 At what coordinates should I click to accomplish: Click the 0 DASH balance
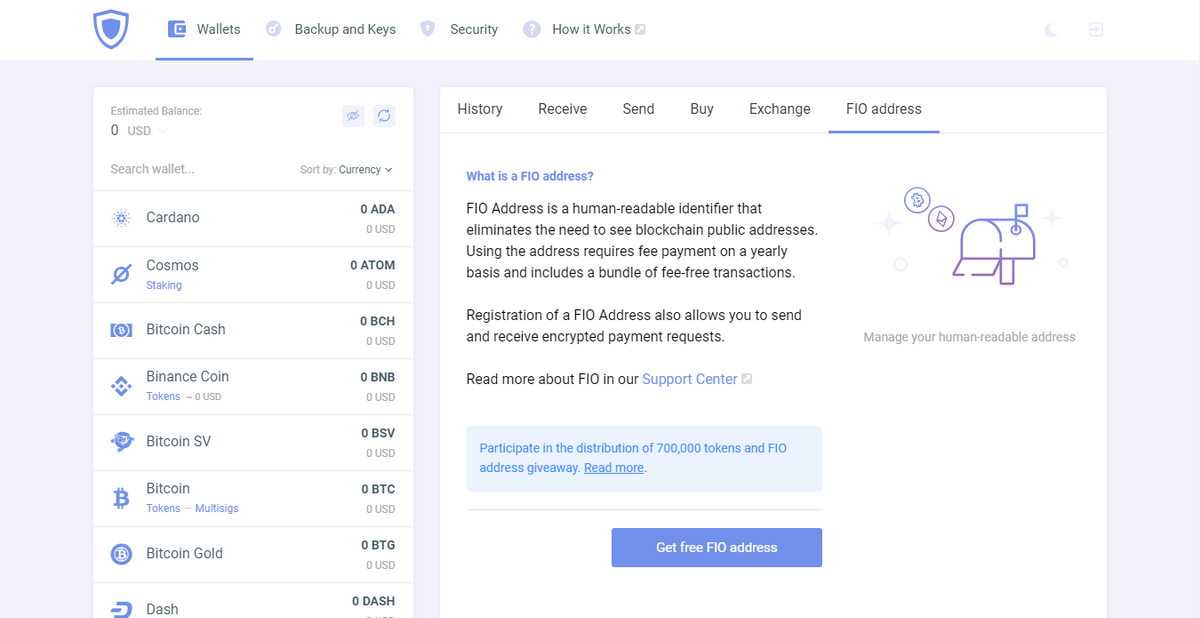click(x=373, y=601)
